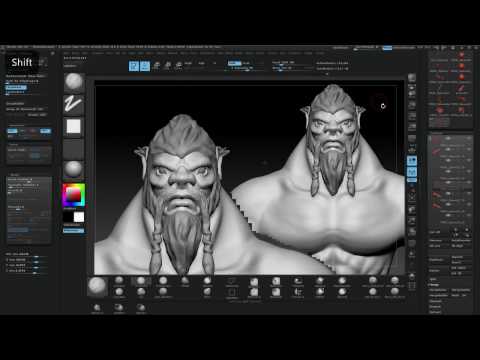Expand the Remesh section in SubTool panel
This screenshot has height=360, width=480.
tap(435, 301)
